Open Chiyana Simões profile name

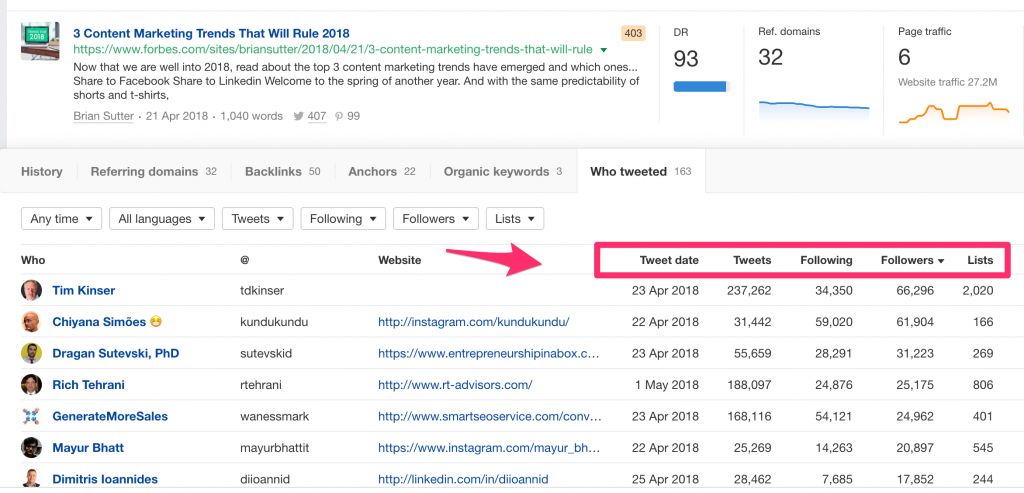99,322
